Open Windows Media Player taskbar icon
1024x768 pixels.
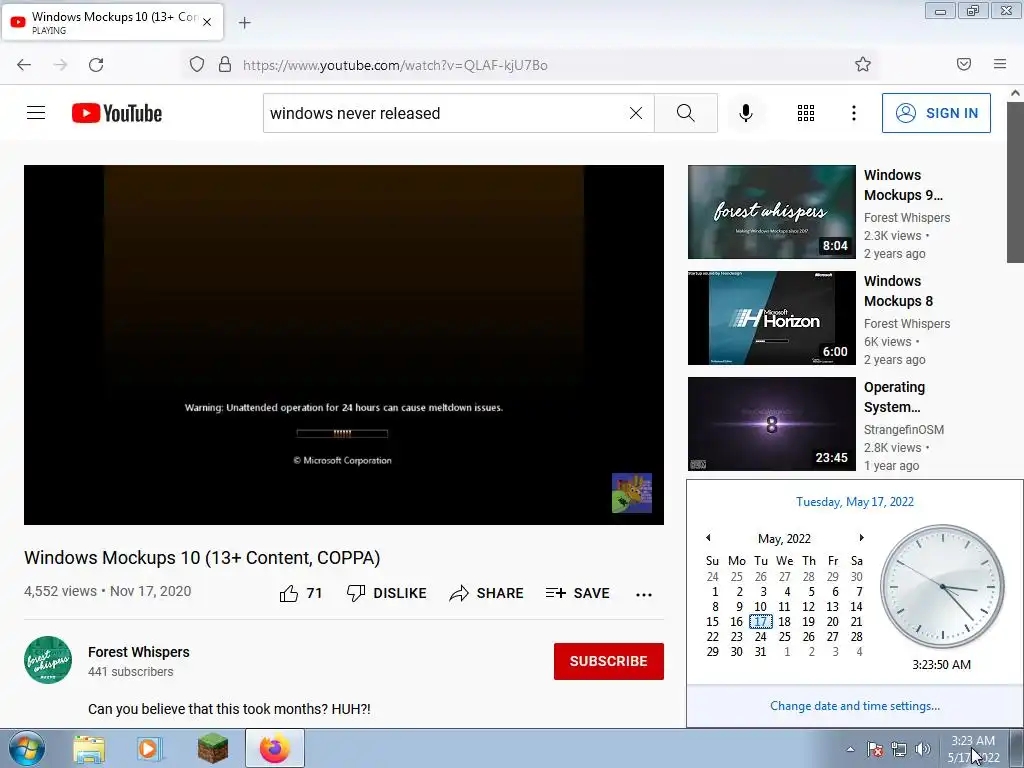(150, 749)
